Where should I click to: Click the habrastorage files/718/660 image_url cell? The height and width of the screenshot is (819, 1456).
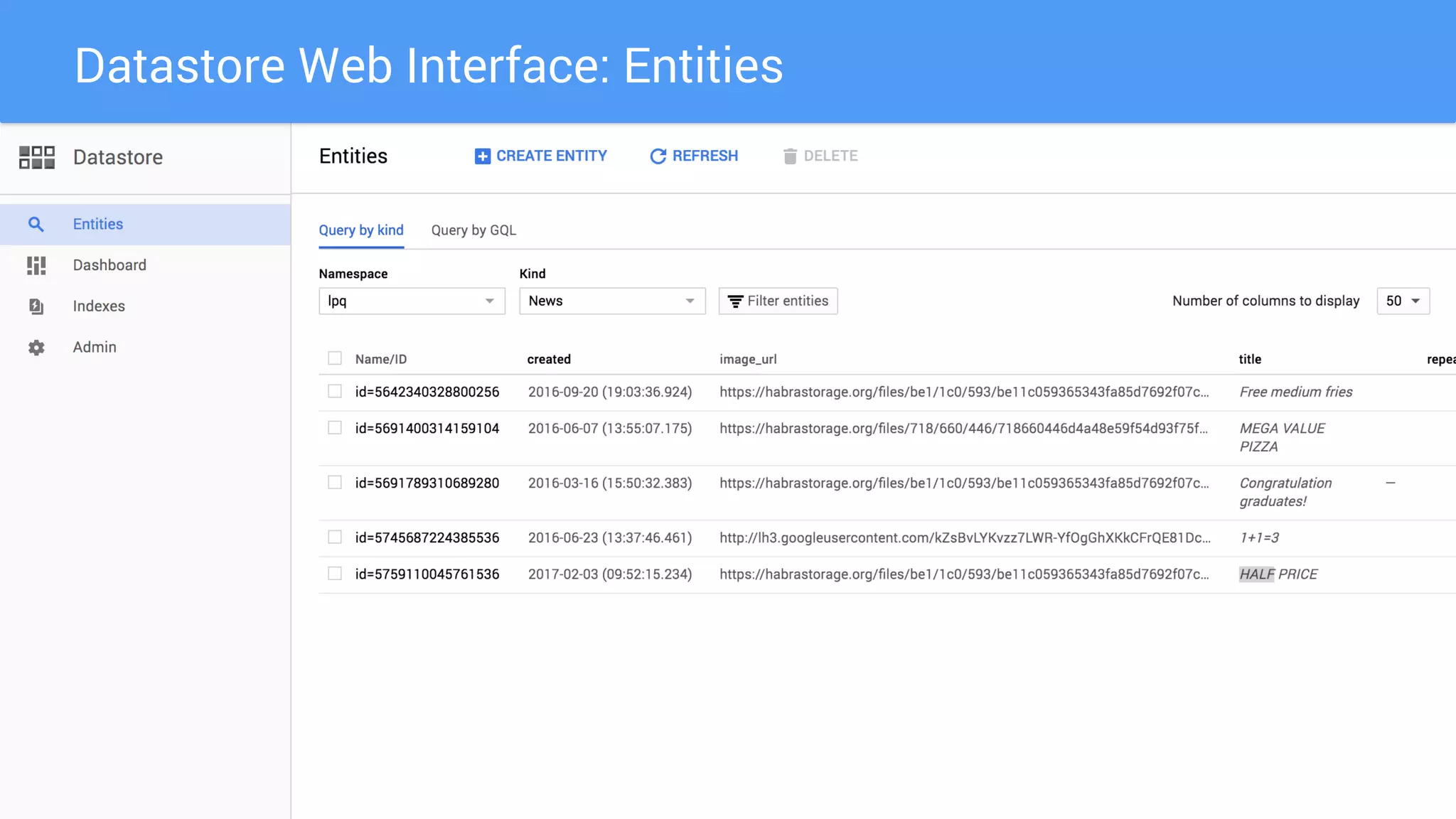963,429
